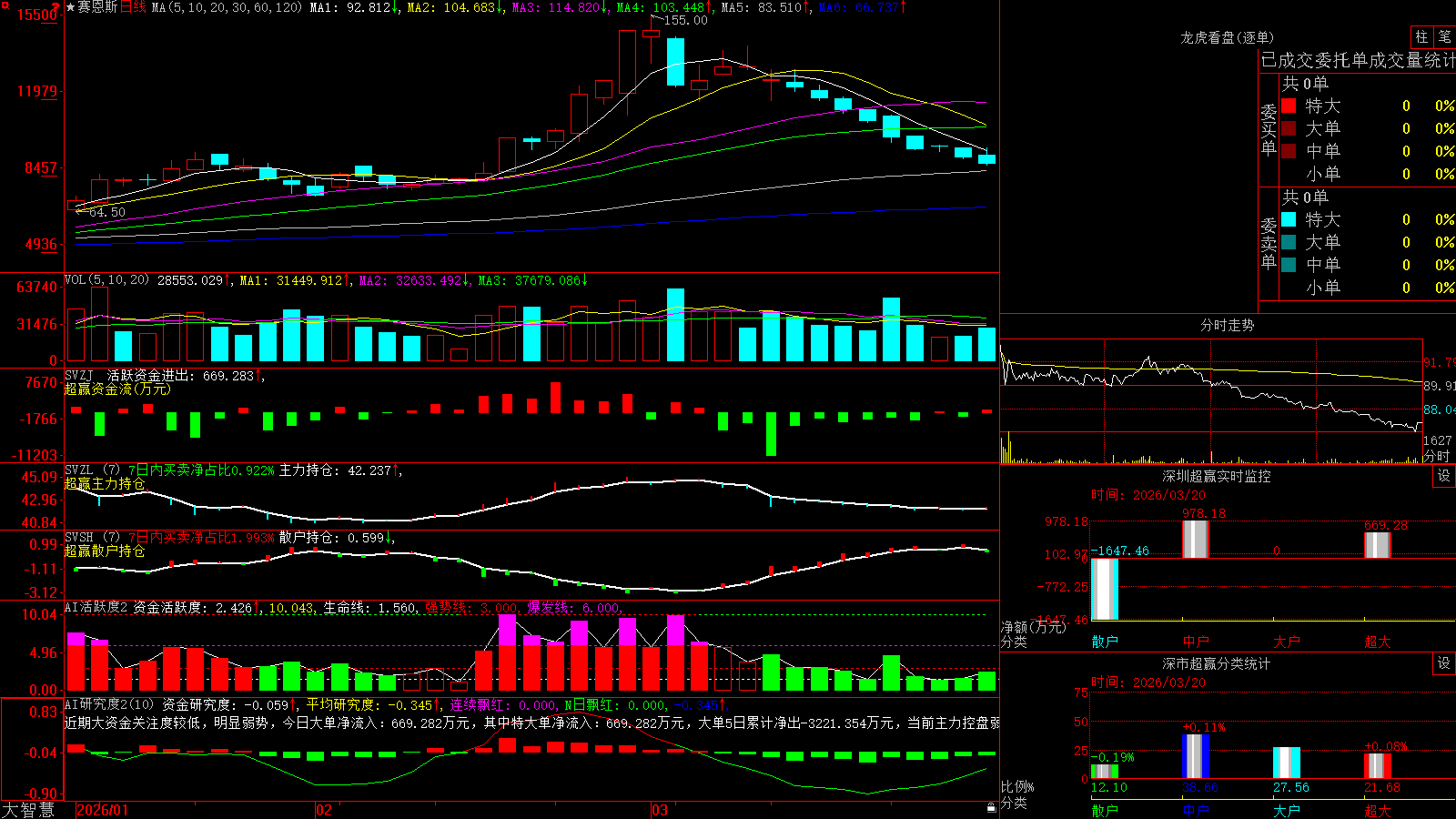
Task: Select the SVZJ indicator name
Action: click(x=79, y=375)
